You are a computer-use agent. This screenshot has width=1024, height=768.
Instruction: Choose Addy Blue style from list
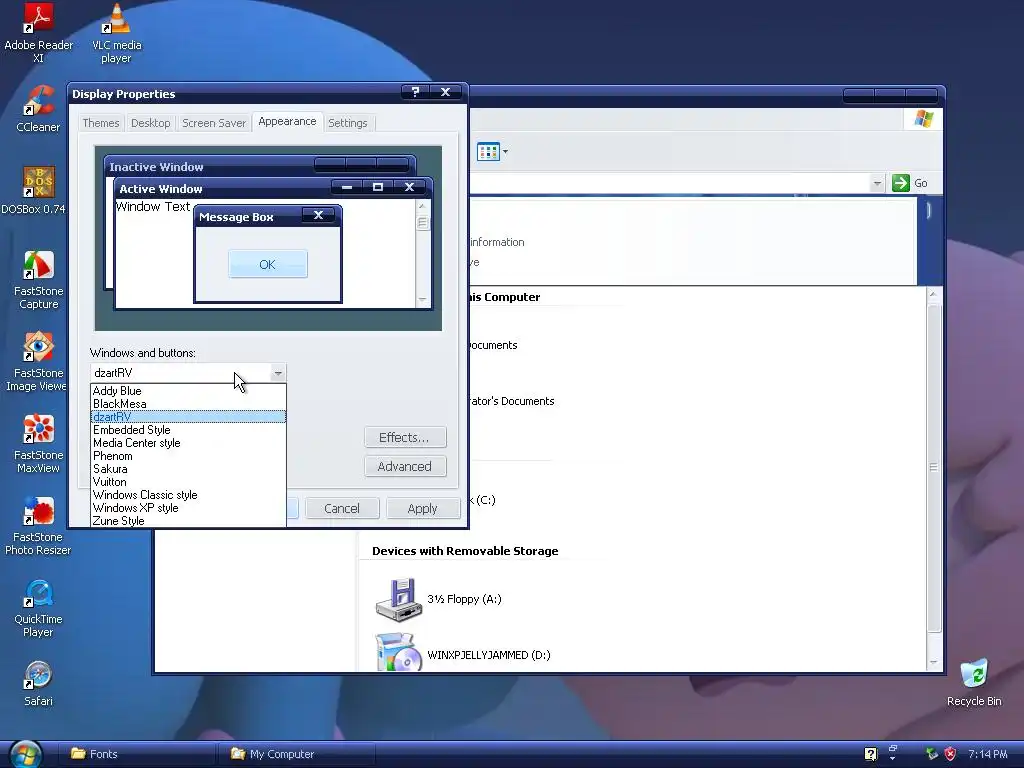click(x=188, y=391)
